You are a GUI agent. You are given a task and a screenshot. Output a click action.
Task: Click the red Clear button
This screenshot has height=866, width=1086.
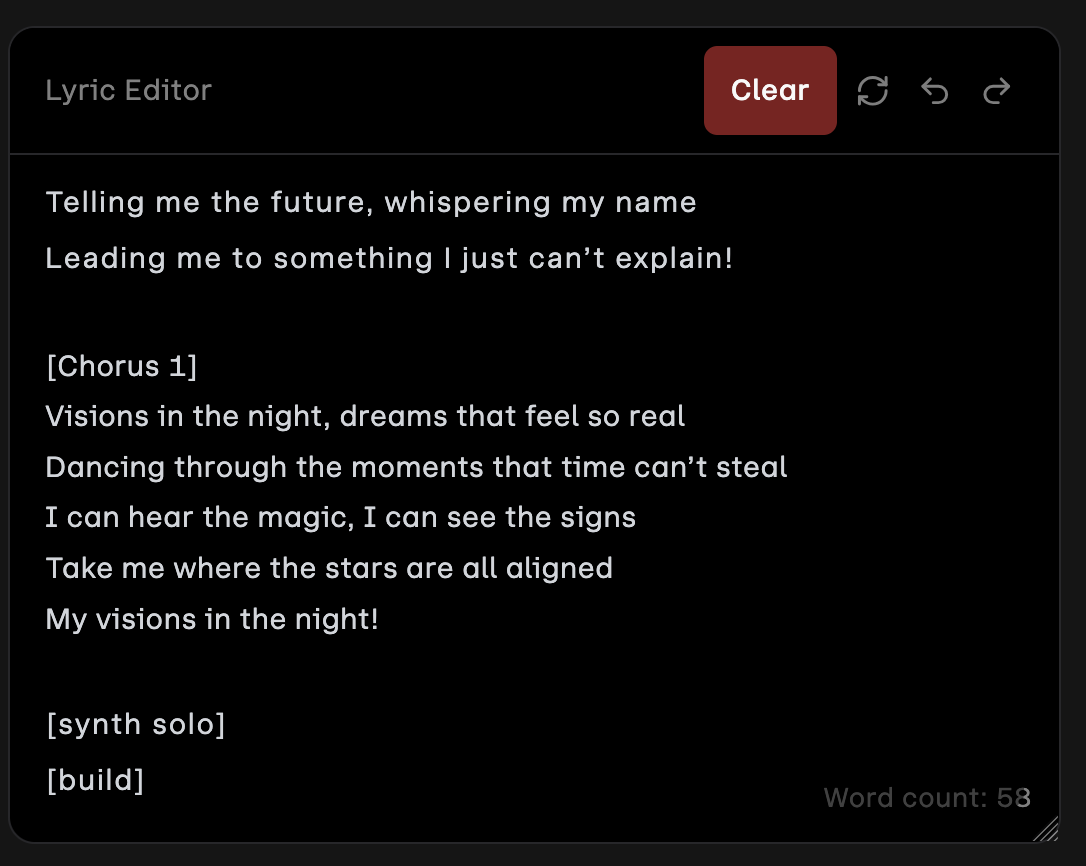coord(770,90)
